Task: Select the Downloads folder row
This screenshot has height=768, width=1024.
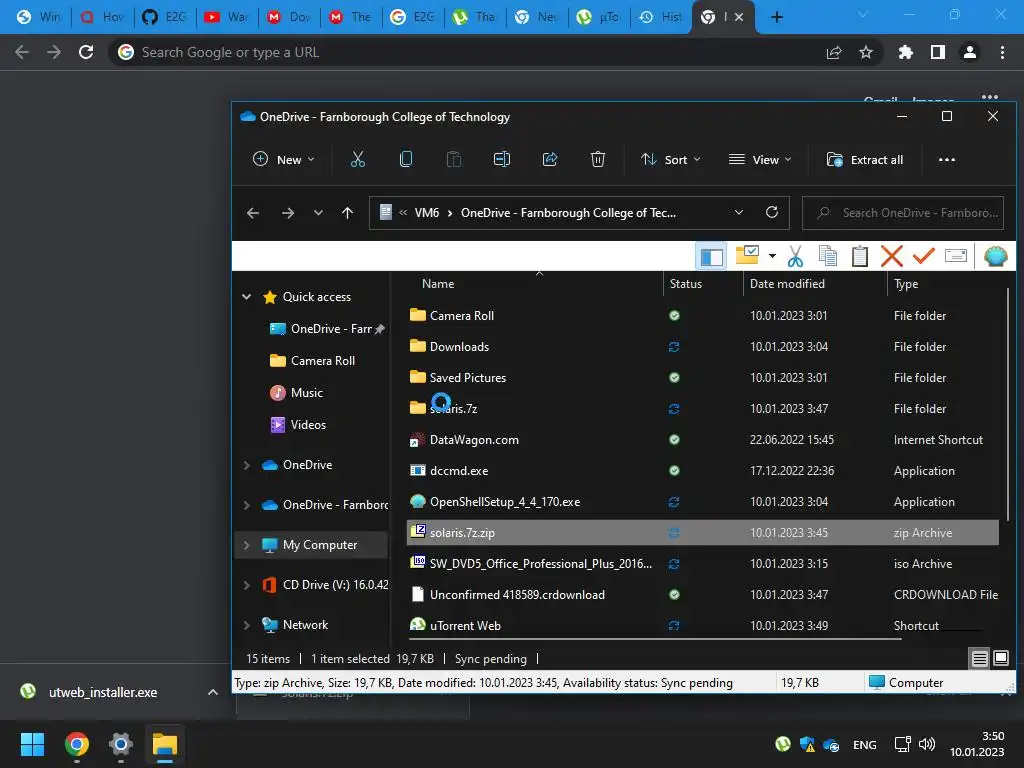Action: (703, 347)
